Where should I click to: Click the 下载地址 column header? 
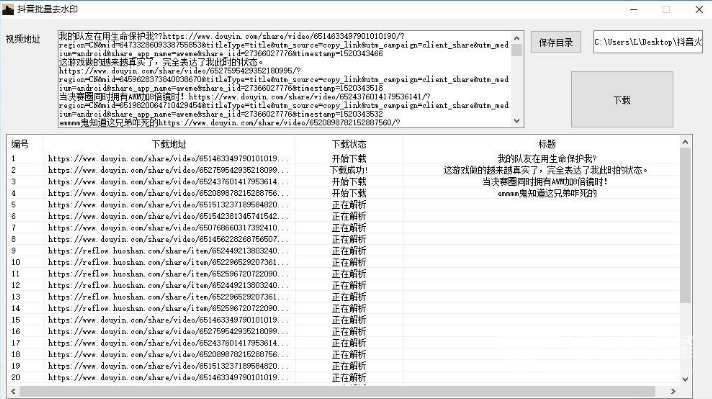[x=169, y=144]
